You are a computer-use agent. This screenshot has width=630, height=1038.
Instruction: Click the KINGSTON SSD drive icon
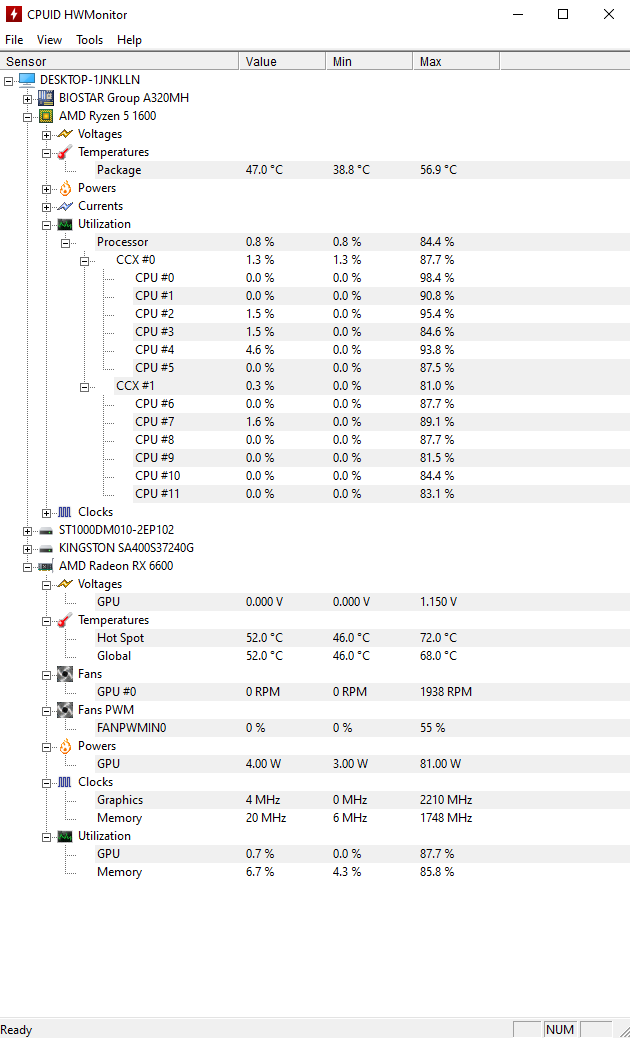pyautogui.click(x=46, y=548)
